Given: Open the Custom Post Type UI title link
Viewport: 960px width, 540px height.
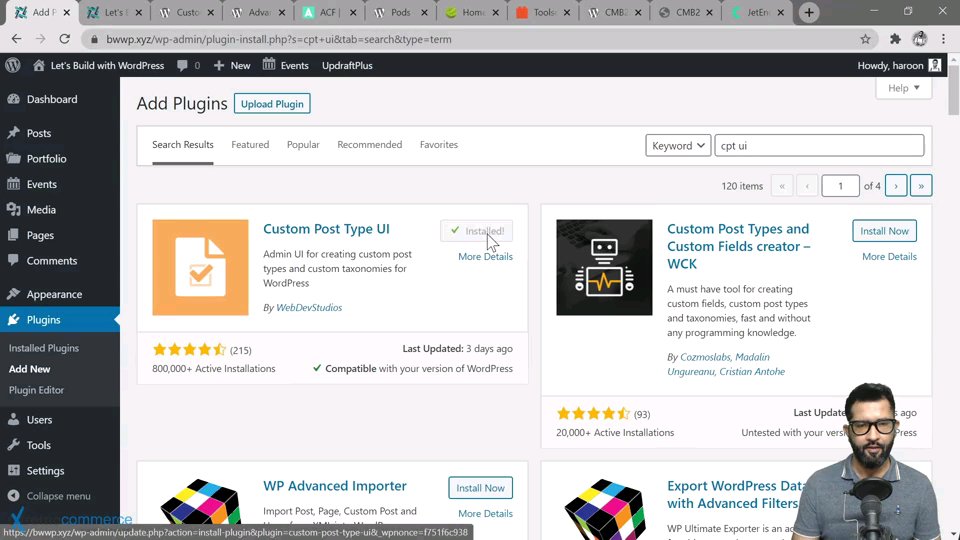Looking at the screenshot, I should (326, 228).
